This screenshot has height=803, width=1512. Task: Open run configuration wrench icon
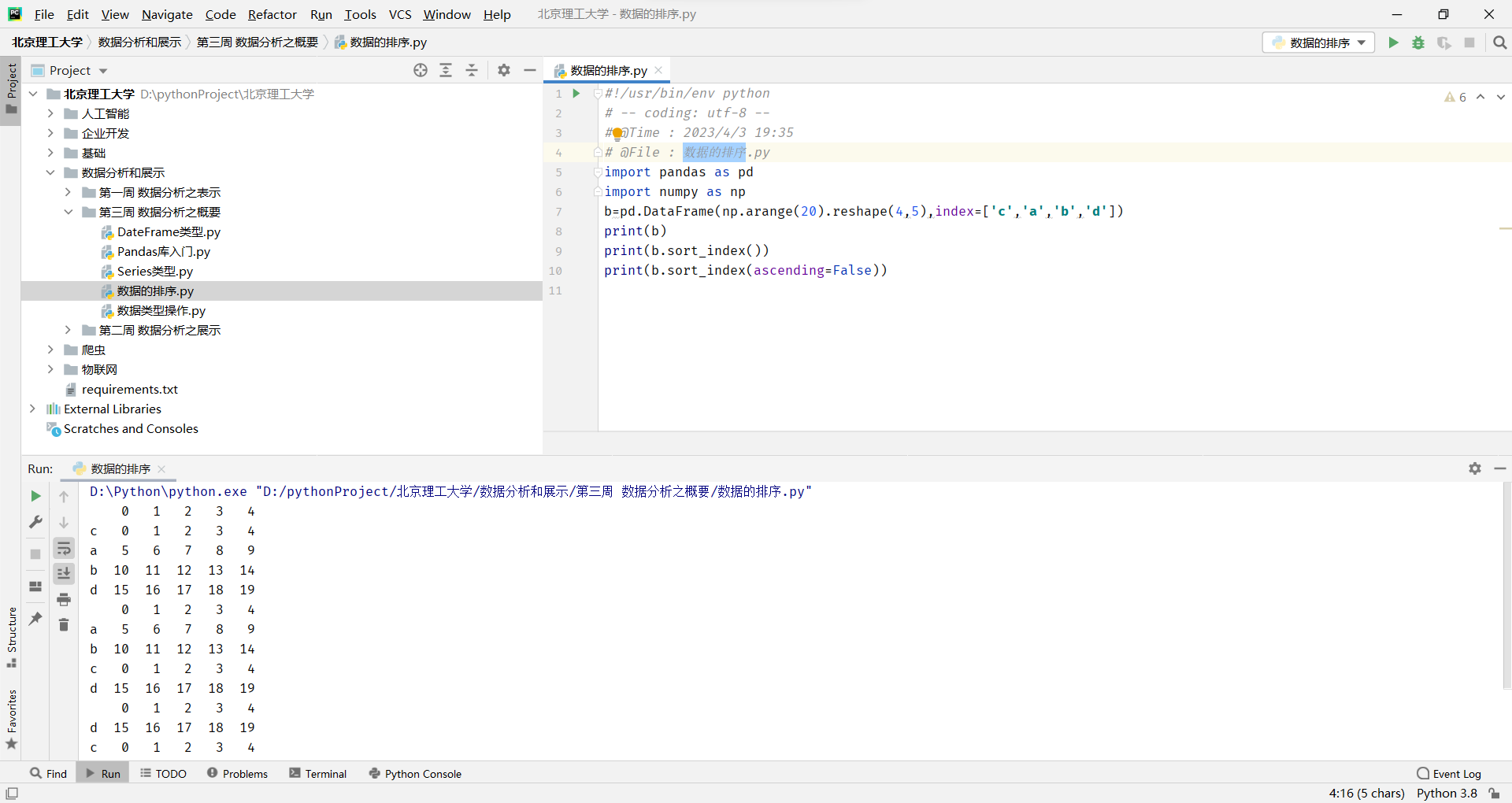pyautogui.click(x=35, y=521)
